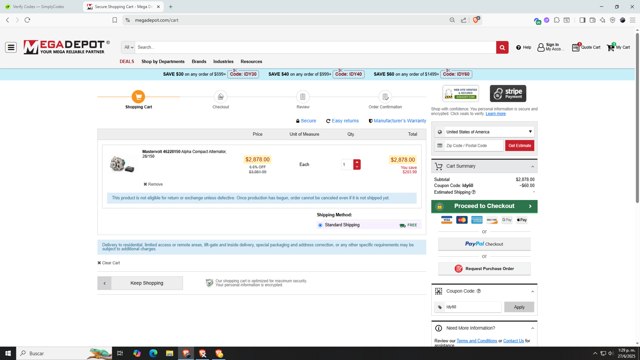Click the Review step icon
The width and height of the screenshot is (640, 360).
[302, 97]
